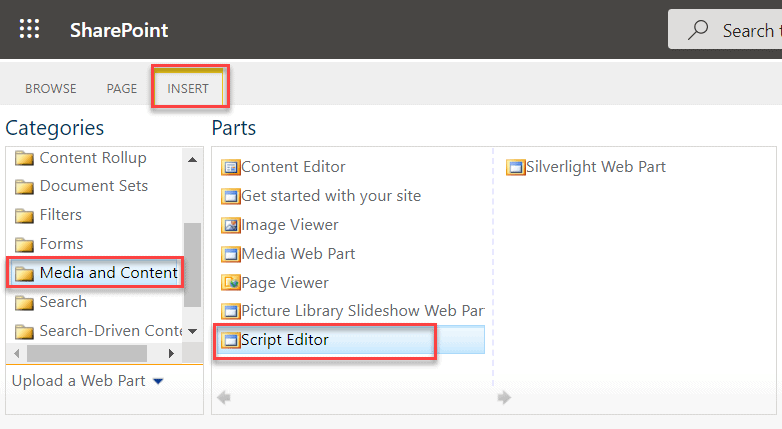Screen dimensions: 782x429
Task: Click the Search-Driven Content folder icon
Action: pyautogui.click(x=24, y=331)
